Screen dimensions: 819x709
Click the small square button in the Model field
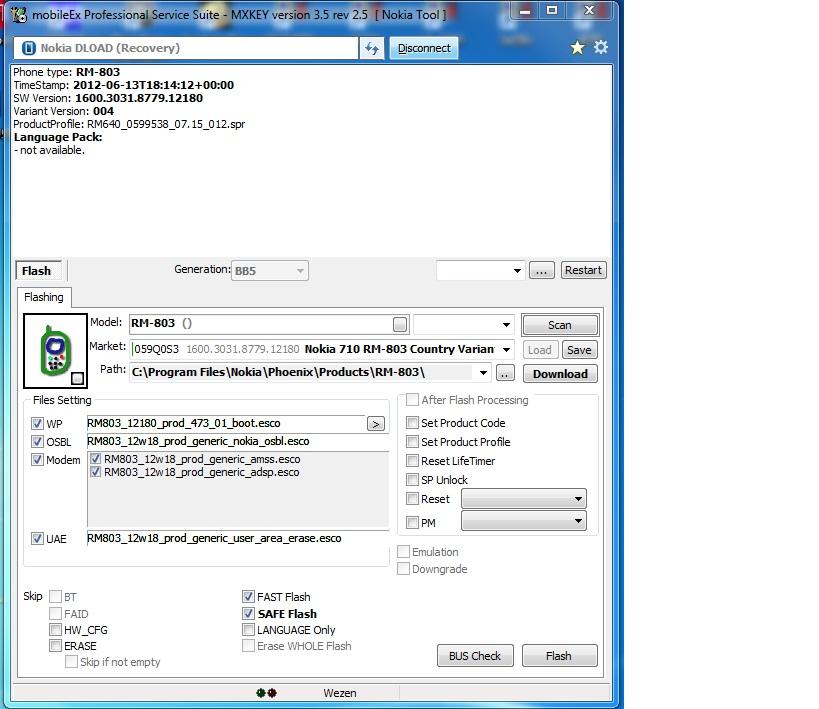400,324
